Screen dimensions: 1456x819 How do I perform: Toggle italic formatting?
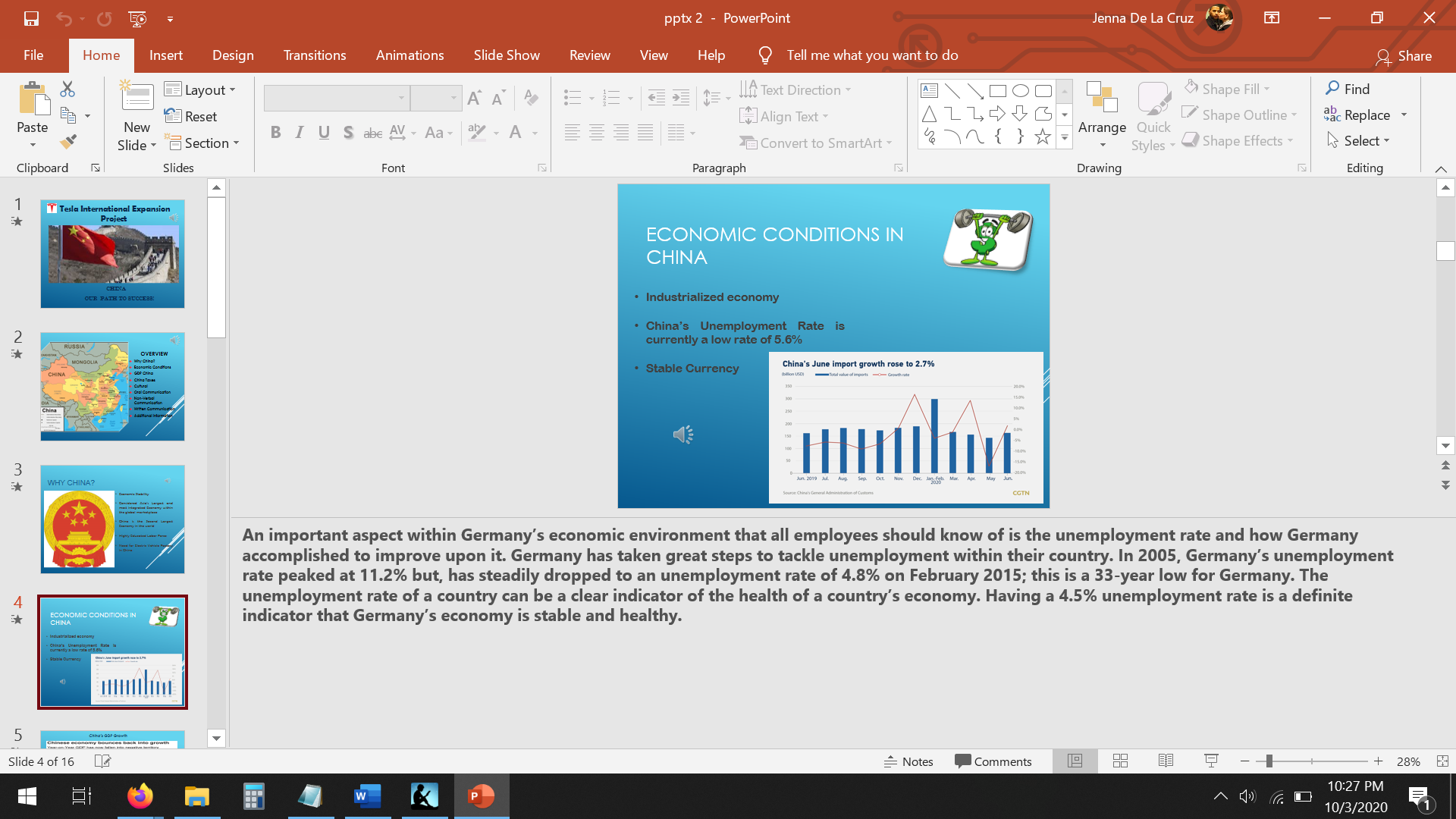coord(300,132)
